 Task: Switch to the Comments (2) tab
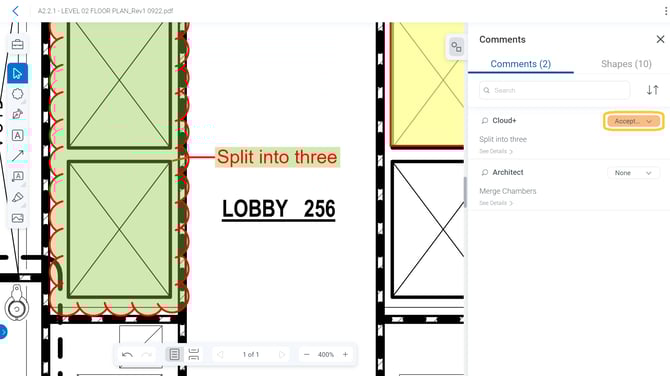520,64
